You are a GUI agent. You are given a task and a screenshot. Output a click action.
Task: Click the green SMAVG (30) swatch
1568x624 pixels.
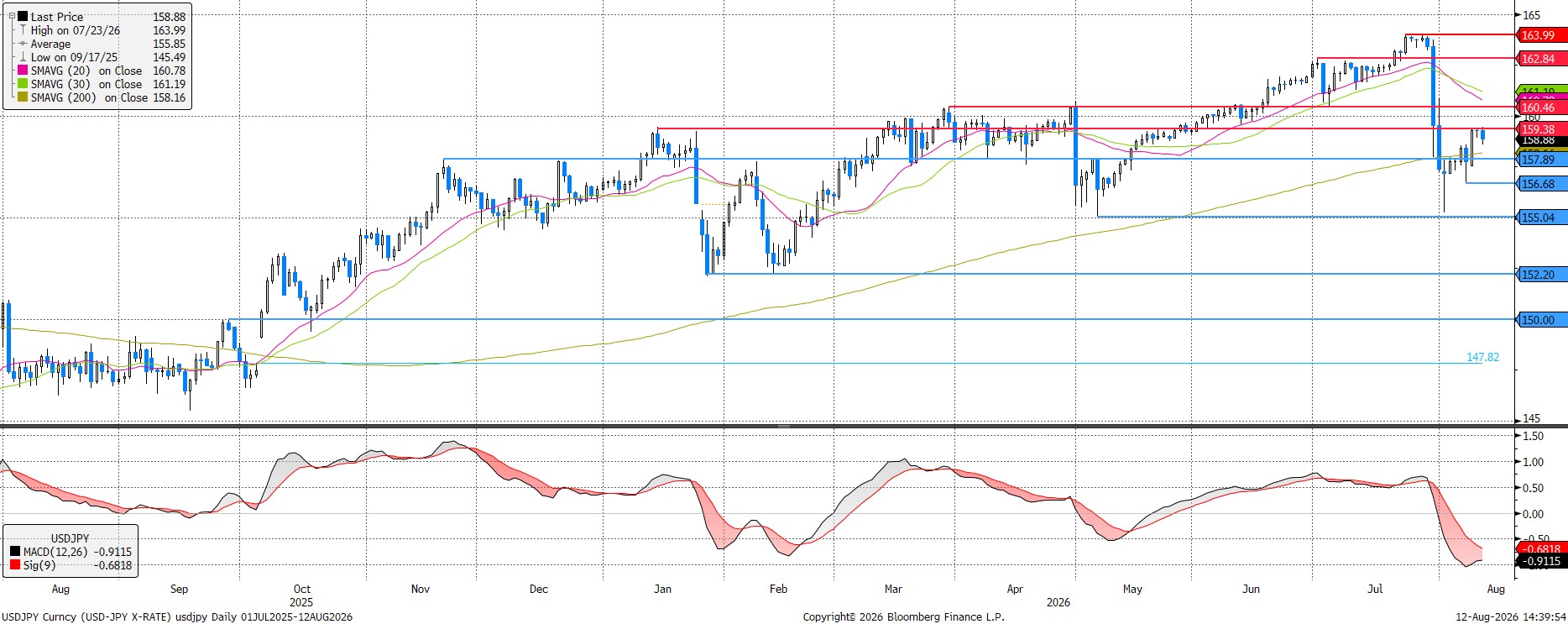[24, 84]
